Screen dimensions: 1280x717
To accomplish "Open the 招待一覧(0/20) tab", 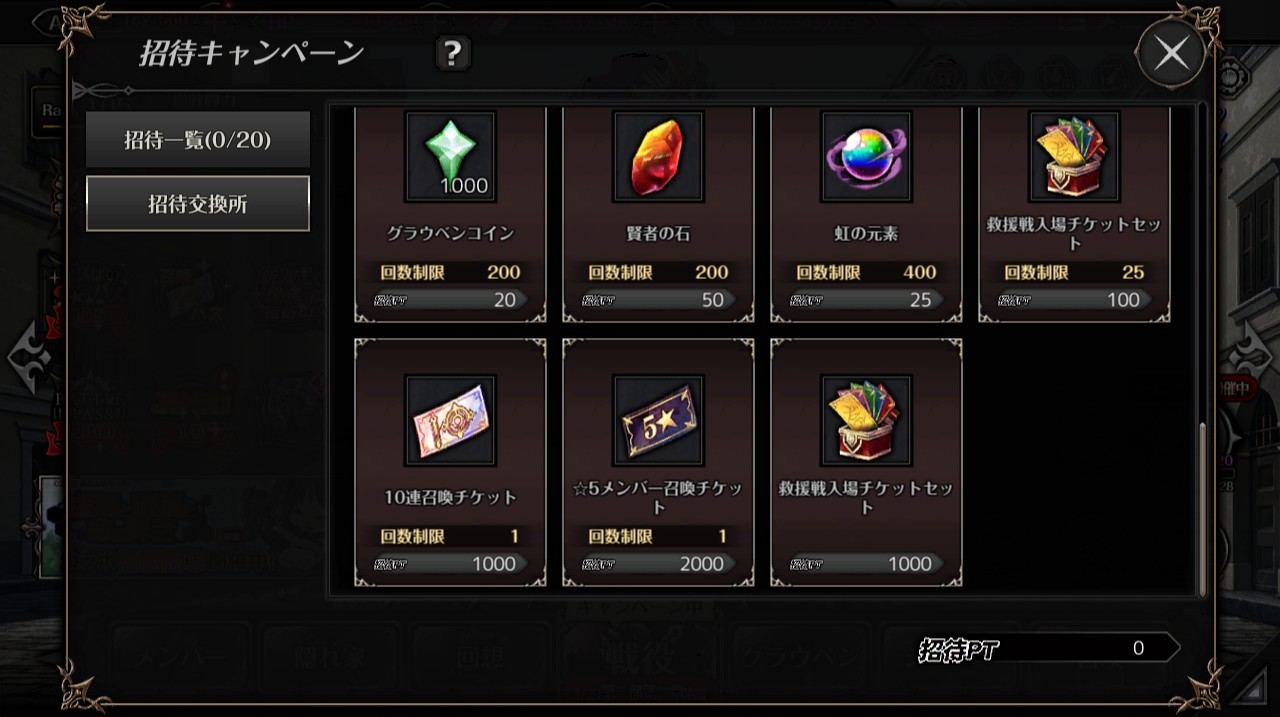I will click(x=198, y=139).
